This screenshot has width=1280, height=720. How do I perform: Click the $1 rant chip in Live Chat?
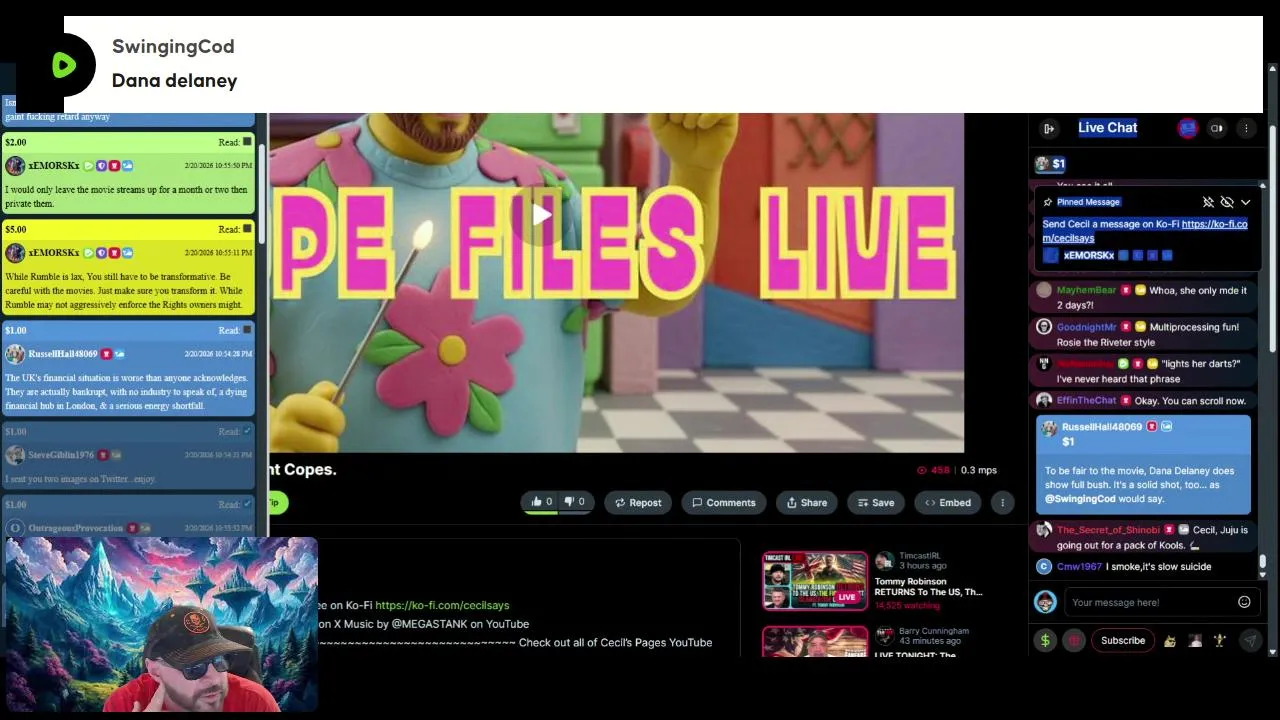[x=1050, y=164]
